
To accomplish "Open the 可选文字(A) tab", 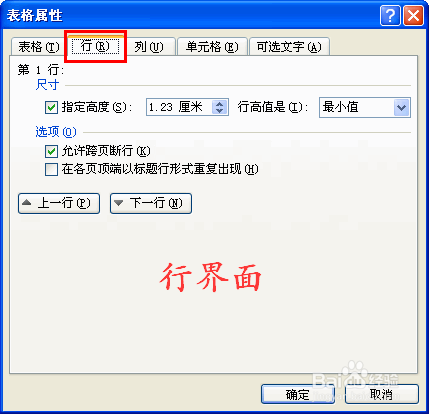I will [x=289, y=47].
